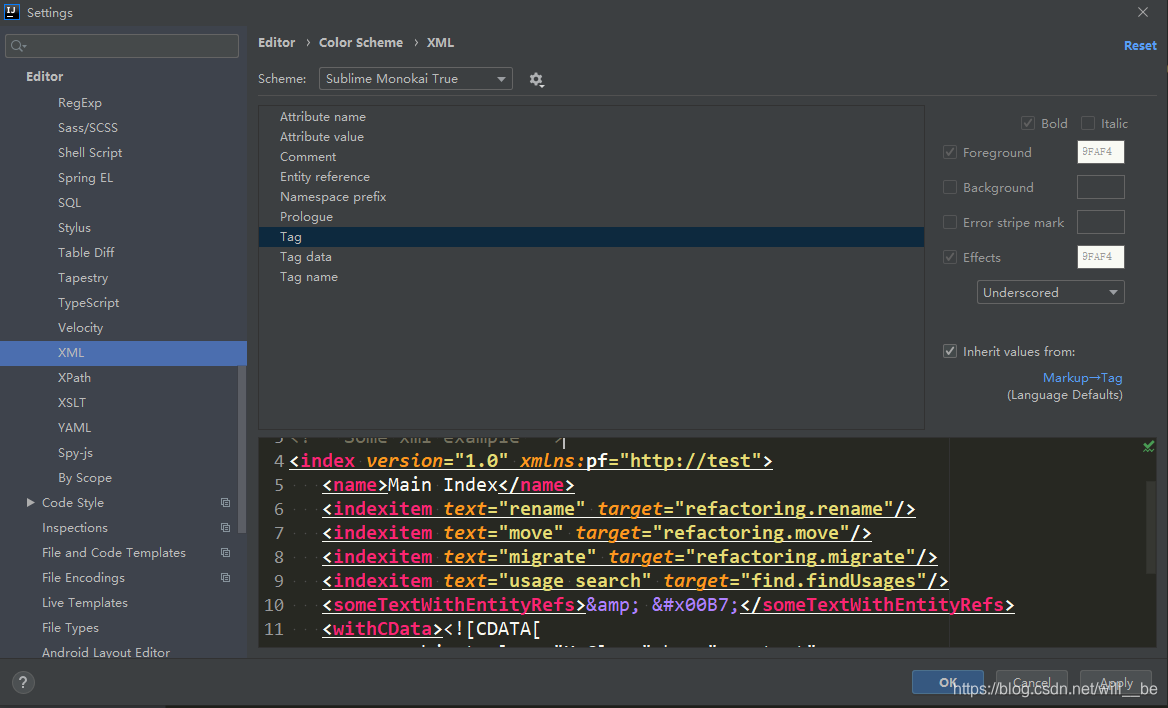
Task: Close the Settings dialog window
Action: (x=1143, y=12)
